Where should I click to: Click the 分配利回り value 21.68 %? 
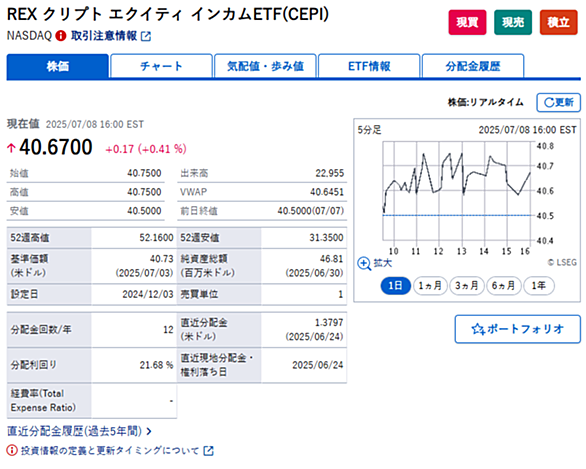(157, 365)
